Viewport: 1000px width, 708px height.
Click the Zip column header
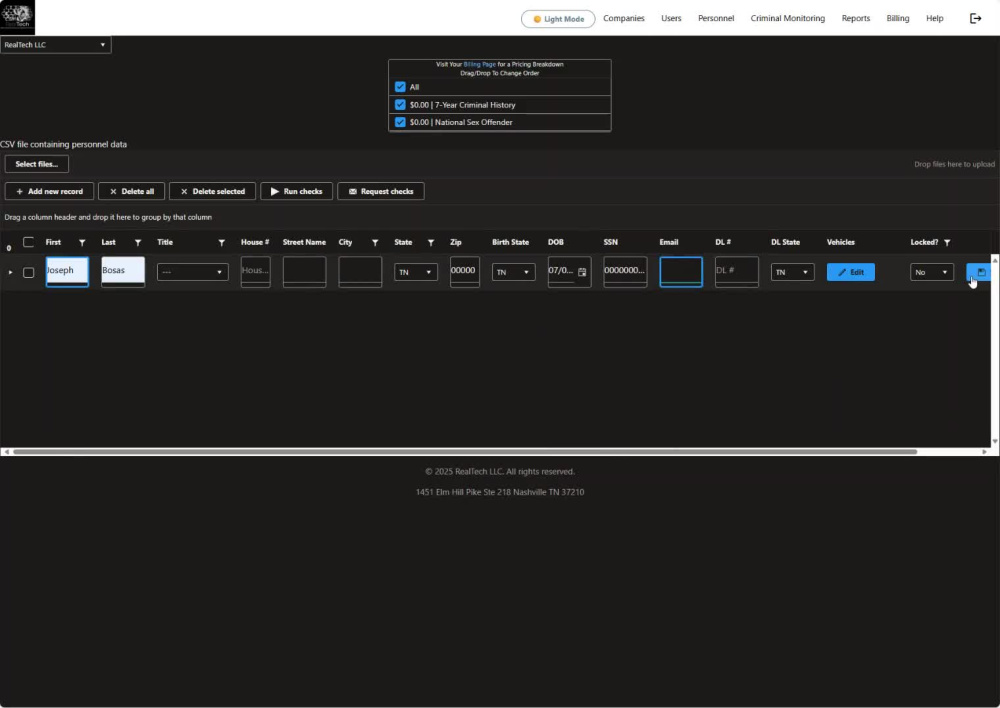coord(455,242)
